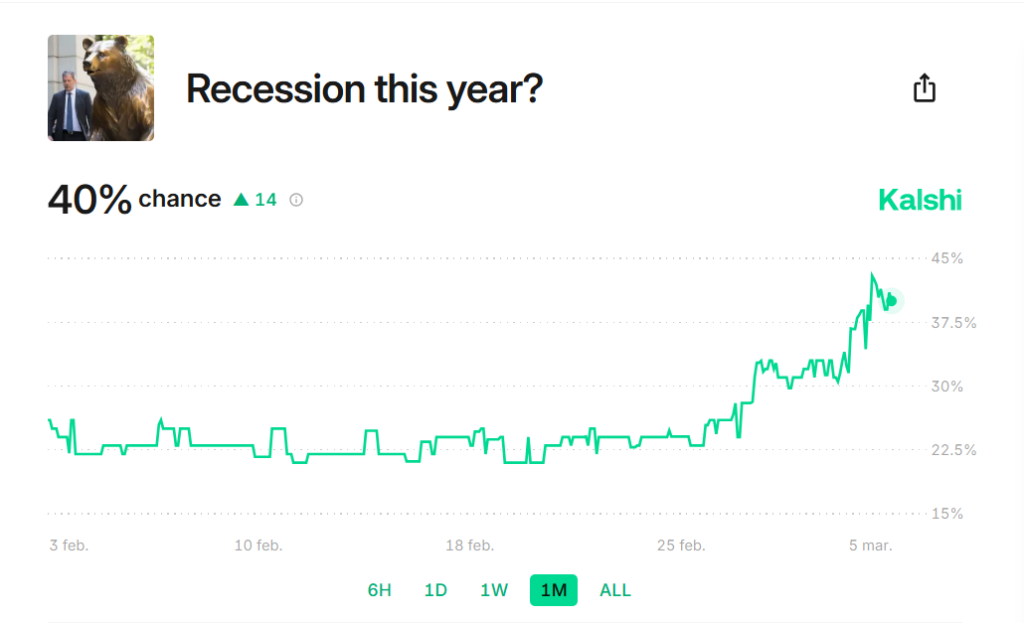Select the 6H time range
The height and width of the screenshot is (623, 1024).
379,590
